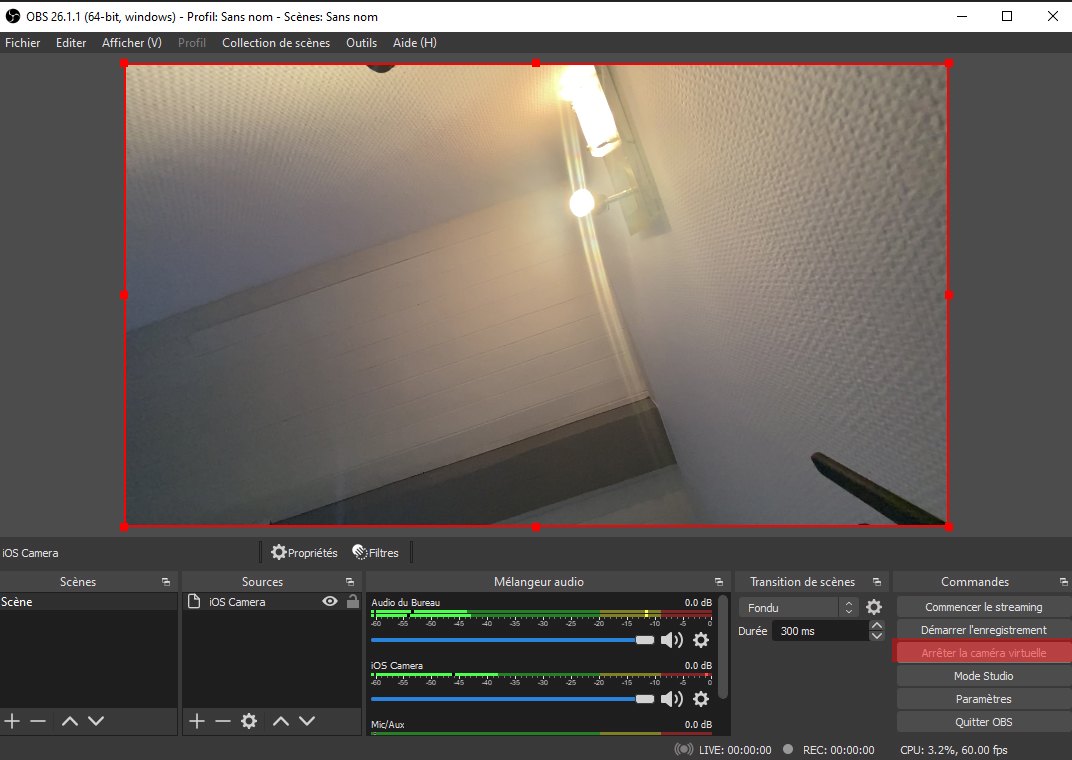Mute the iOS Camera audio channel

click(671, 698)
